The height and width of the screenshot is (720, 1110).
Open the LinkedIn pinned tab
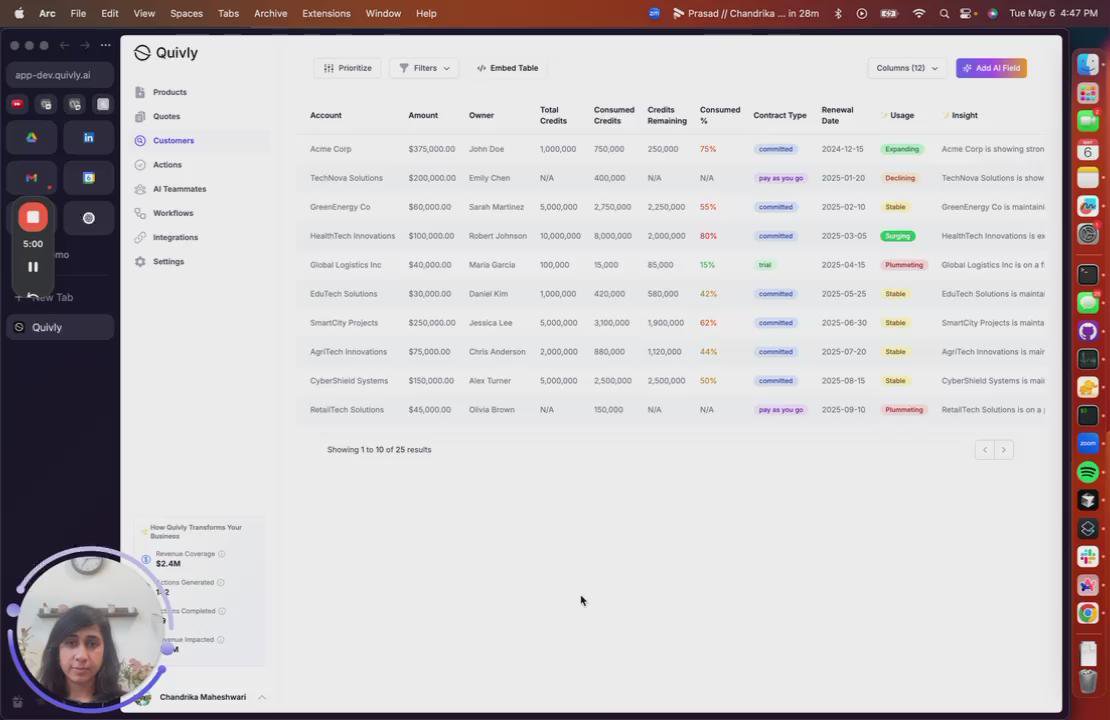point(88,137)
